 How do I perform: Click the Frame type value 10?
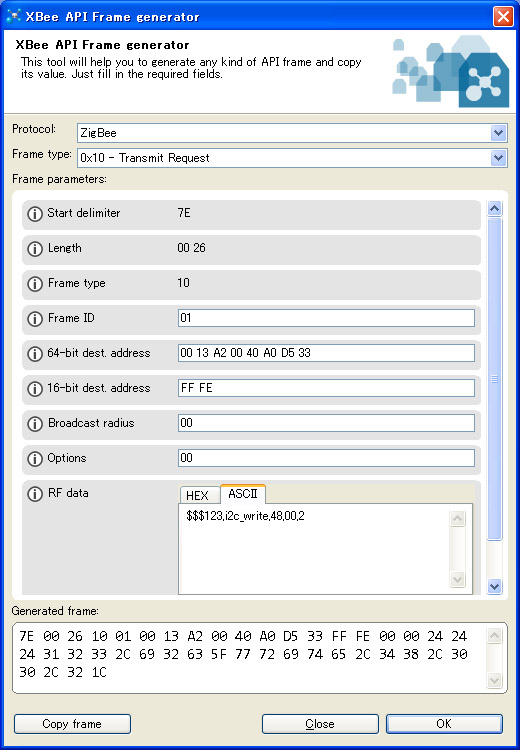coord(183,283)
